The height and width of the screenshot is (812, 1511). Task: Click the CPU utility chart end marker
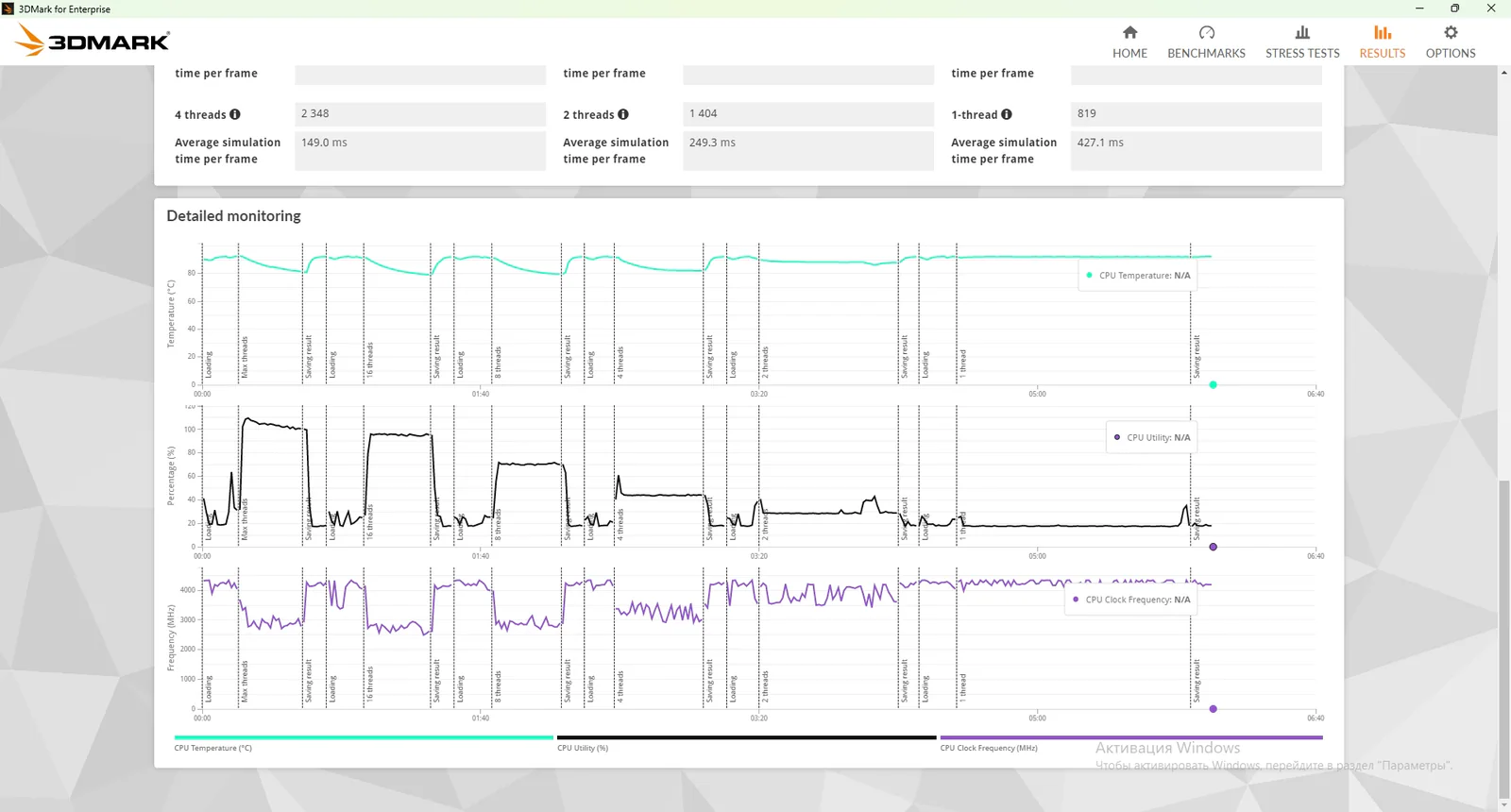[1213, 547]
